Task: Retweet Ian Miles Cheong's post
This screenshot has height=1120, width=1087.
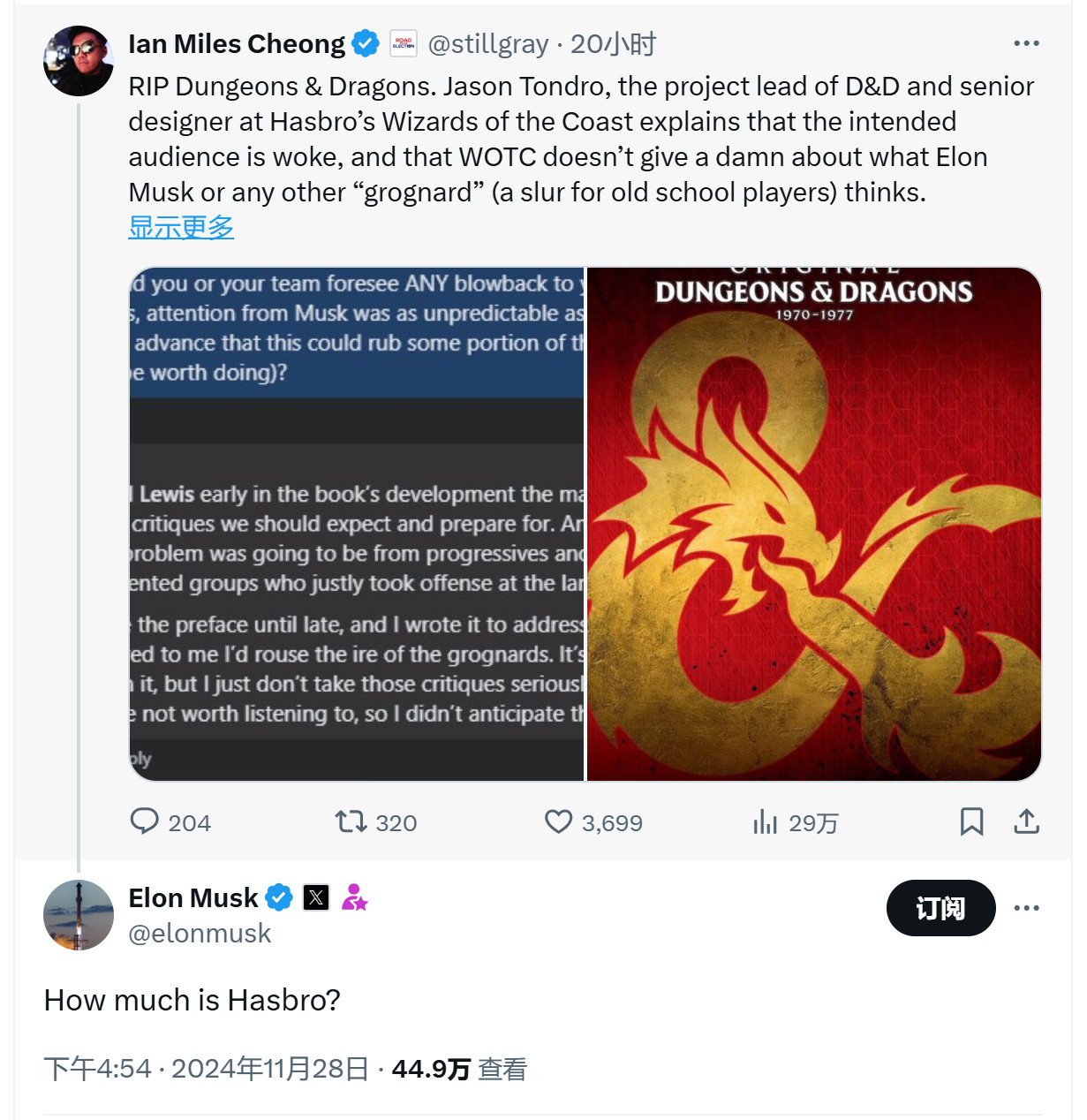Action: (x=351, y=822)
